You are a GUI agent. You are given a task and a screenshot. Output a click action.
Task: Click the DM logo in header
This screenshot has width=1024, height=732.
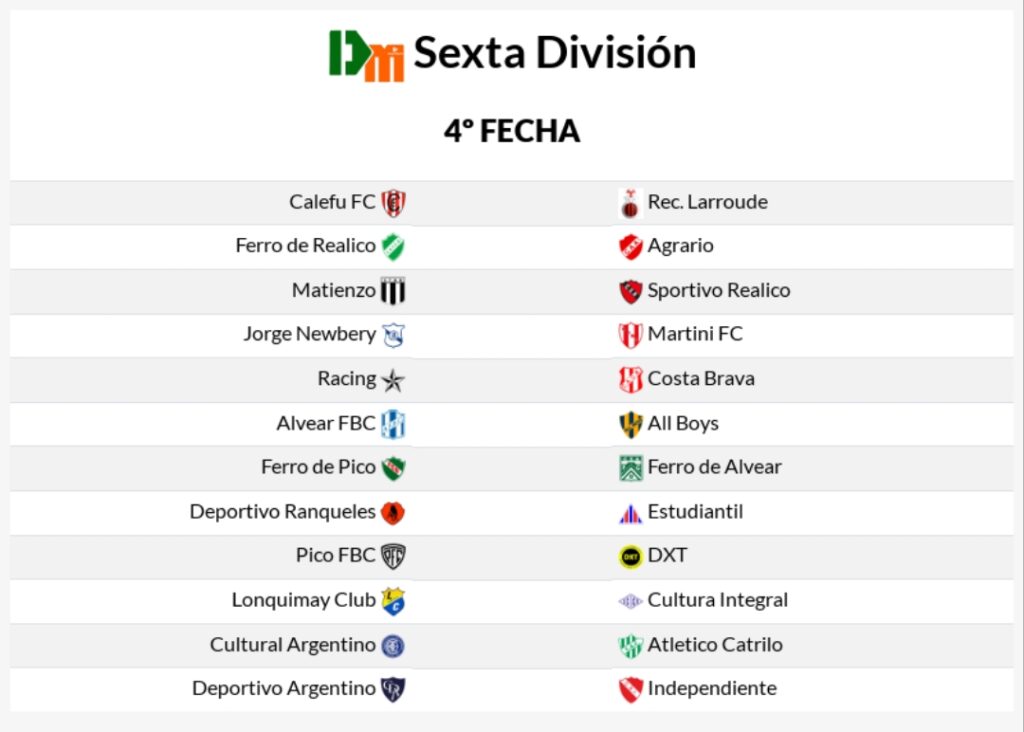(366, 55)
